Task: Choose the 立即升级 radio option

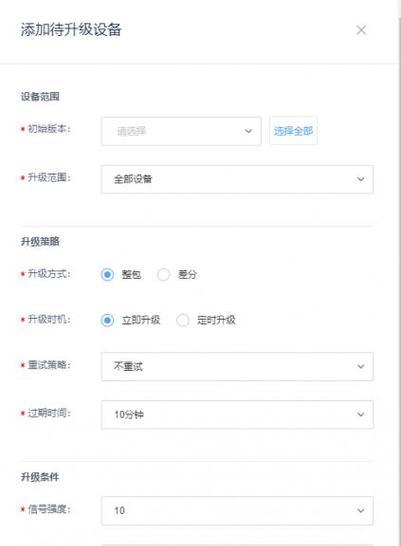Action: [x=107, y=320]
